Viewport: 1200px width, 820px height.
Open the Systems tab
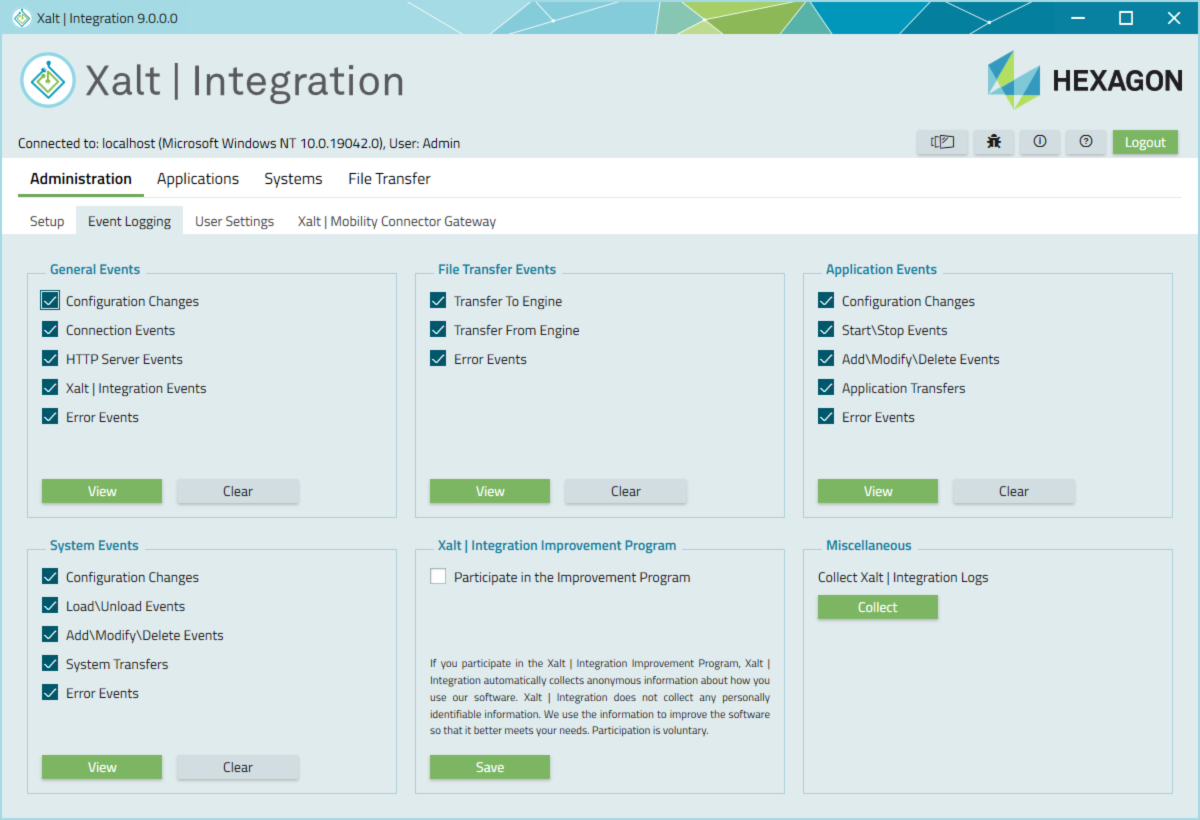coord(293,179)
